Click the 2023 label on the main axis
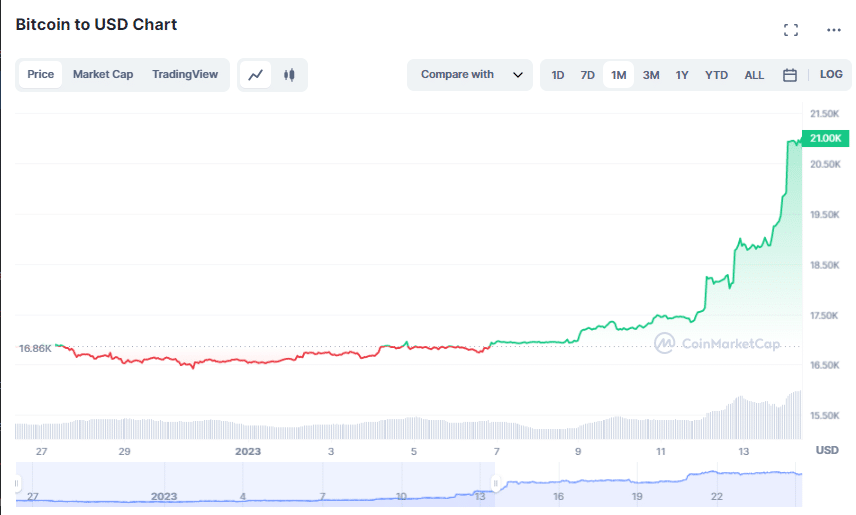Screen dimensions: 856x515 coord(248,452)
